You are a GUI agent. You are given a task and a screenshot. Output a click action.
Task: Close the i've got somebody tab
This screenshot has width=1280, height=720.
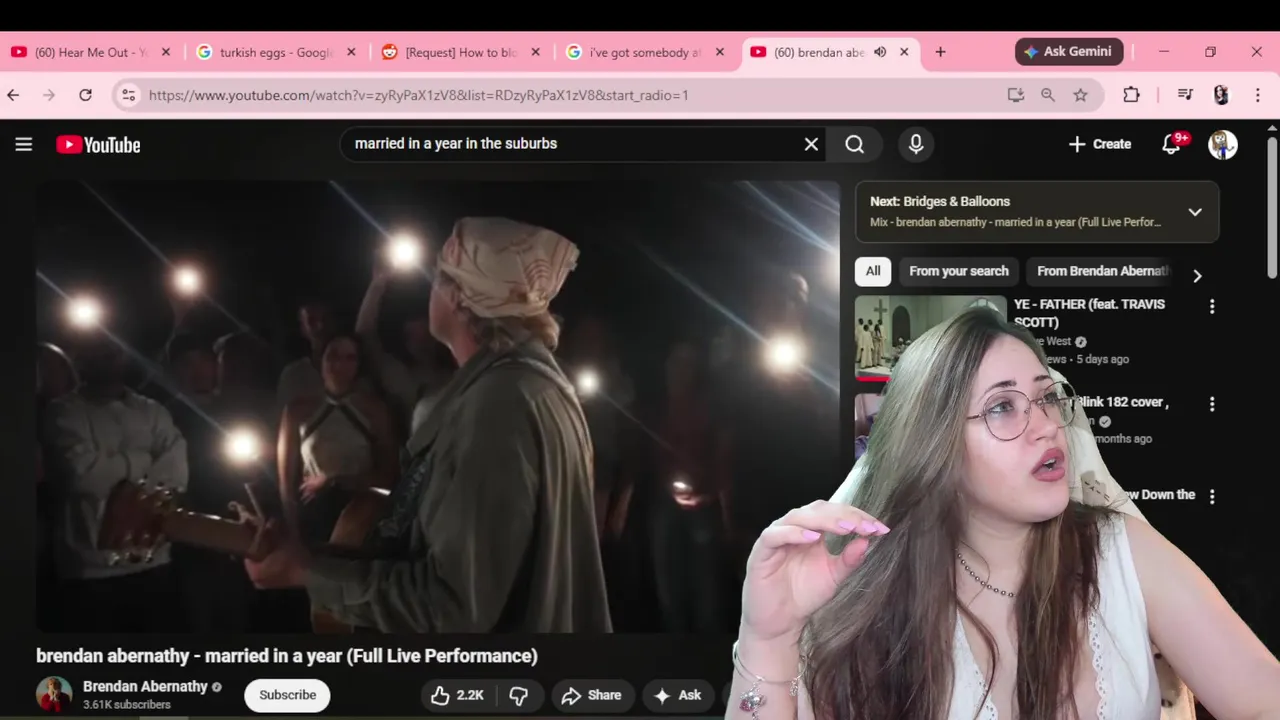[720, 52]
